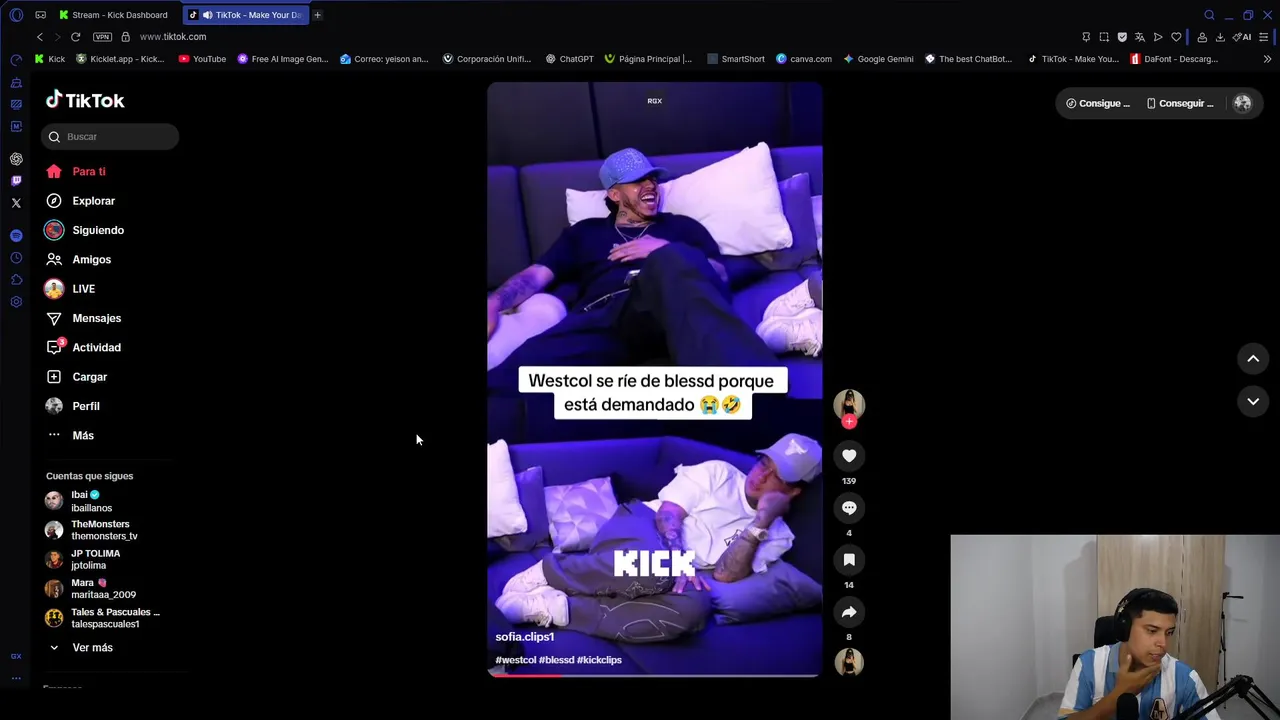Go to next video with down chevron
Viewport: 1280px width, 720px height.
tap(1253, 401)
